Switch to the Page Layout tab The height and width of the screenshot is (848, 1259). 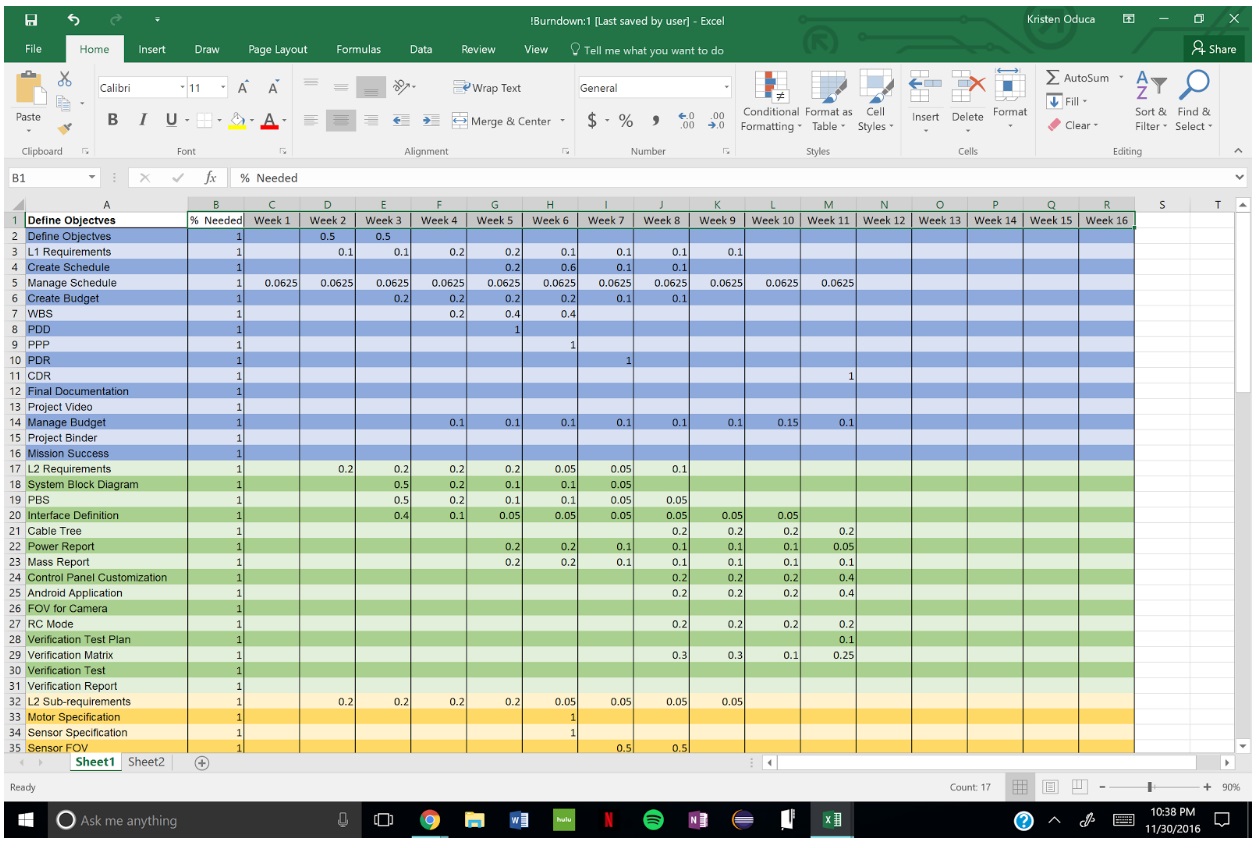[278, 49]
